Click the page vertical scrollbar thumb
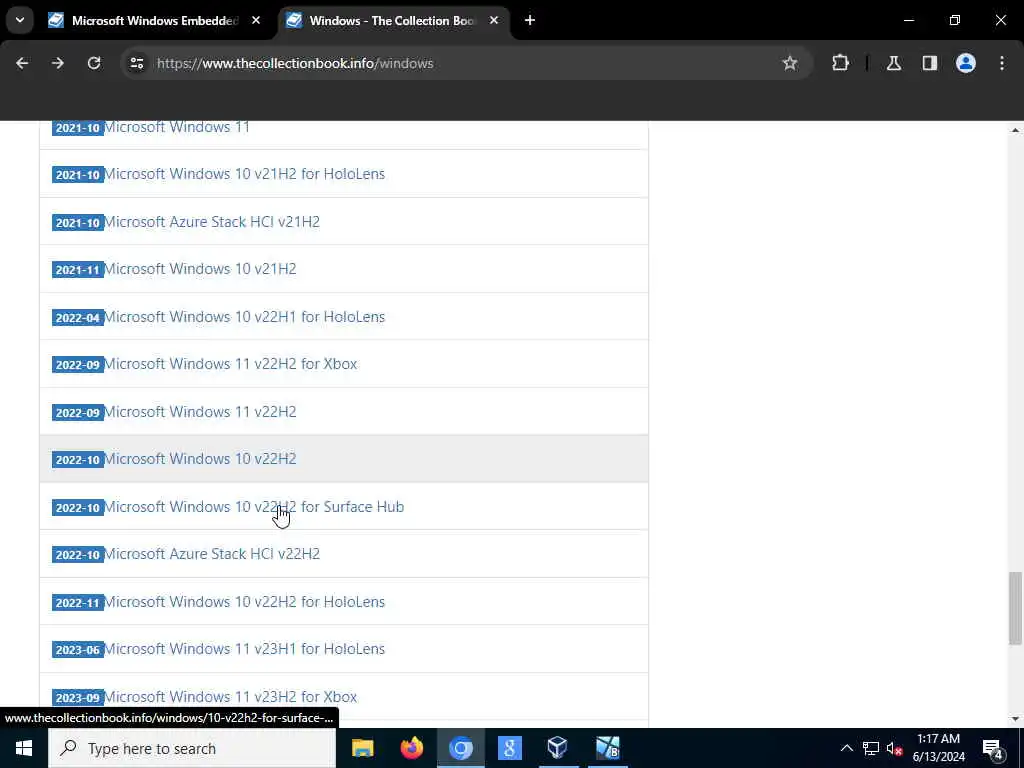Viewport: 1024px width, 768px height. (x=1015, y=607)
